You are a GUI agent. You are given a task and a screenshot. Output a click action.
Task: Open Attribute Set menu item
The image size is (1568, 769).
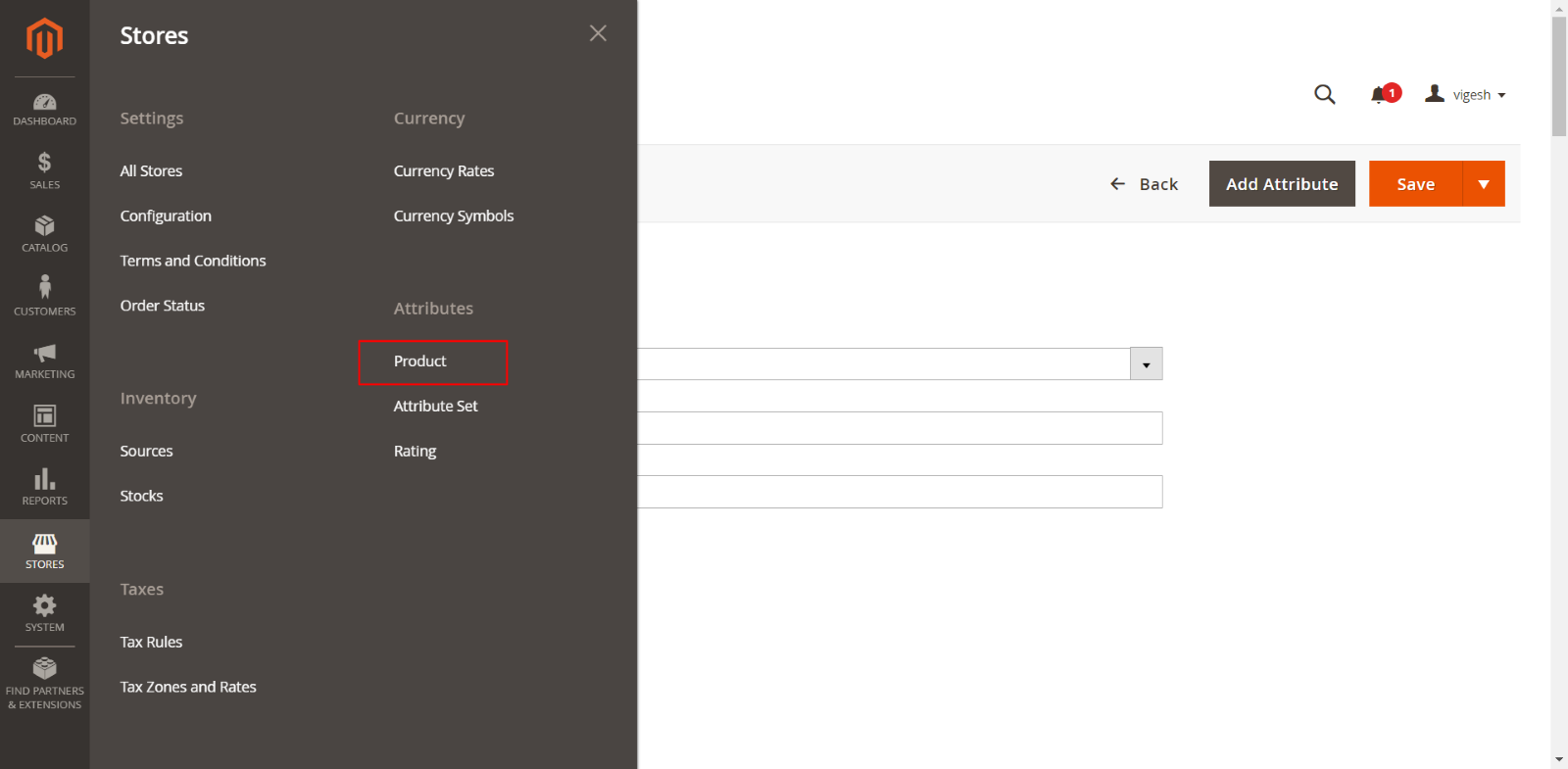coord(435,407)
